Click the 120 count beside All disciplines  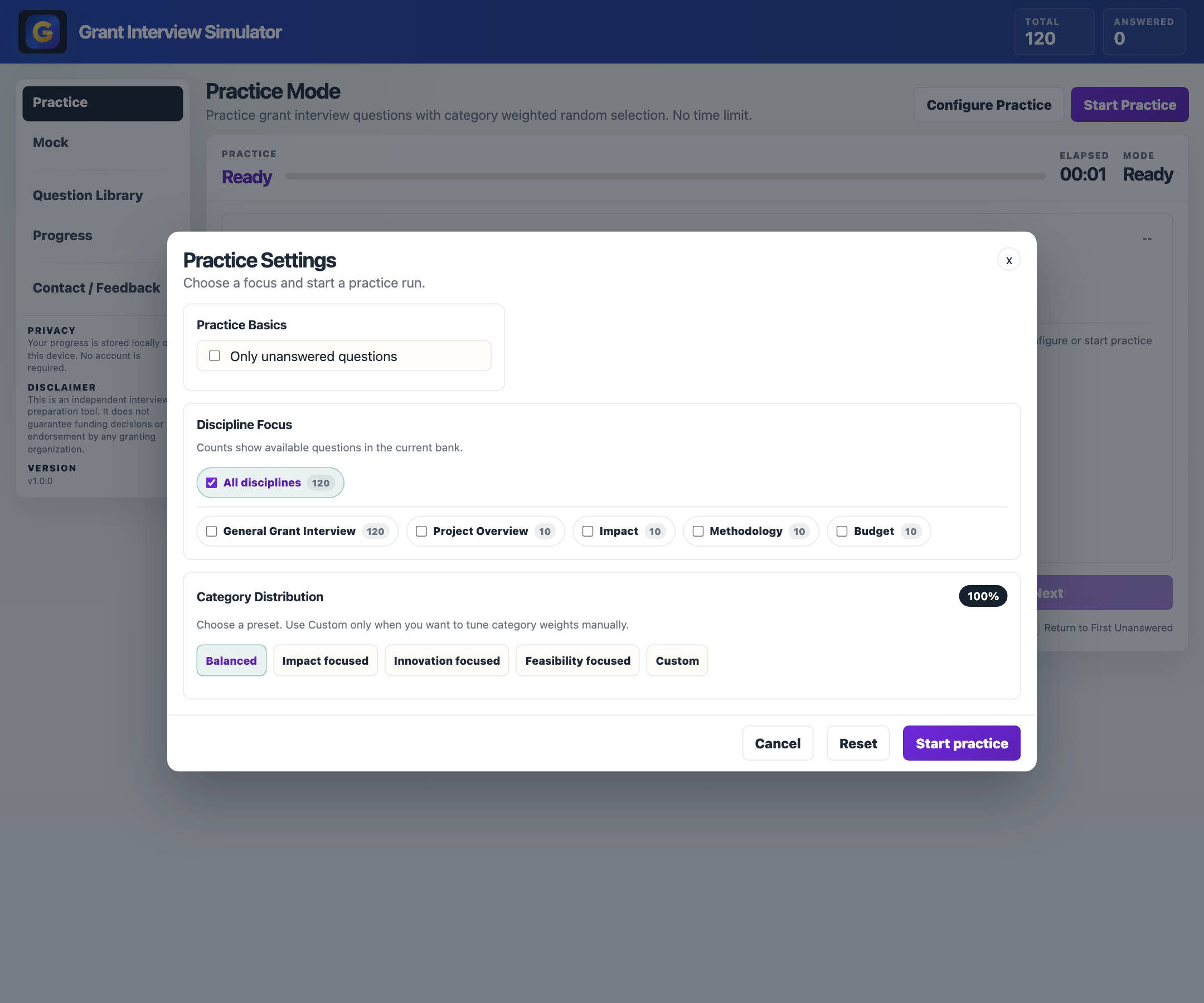pos(321,483)
